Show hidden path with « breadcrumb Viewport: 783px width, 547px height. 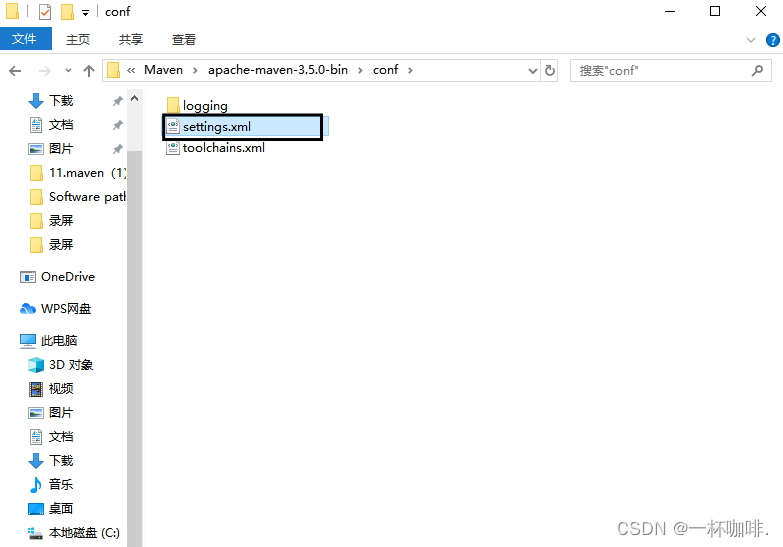[x=131, y=70]
